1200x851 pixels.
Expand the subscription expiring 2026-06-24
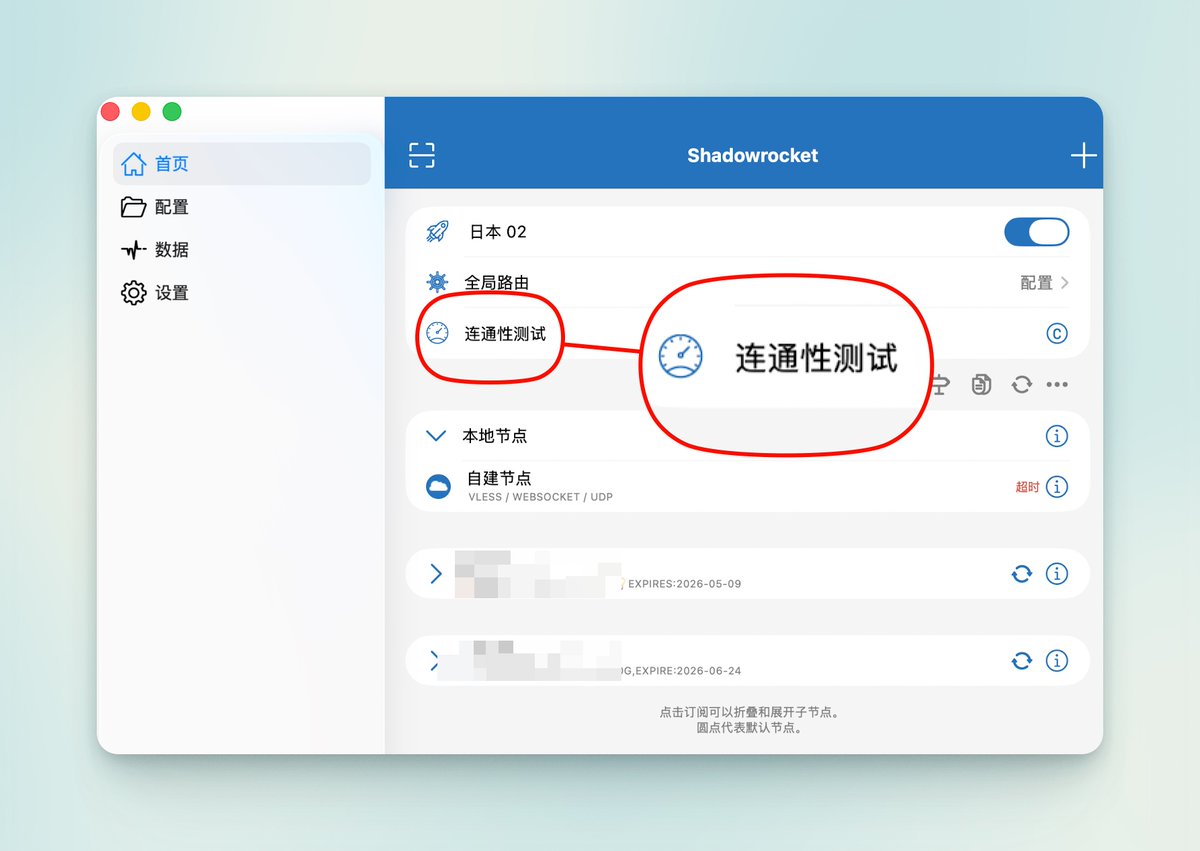[x=434, y=661]
